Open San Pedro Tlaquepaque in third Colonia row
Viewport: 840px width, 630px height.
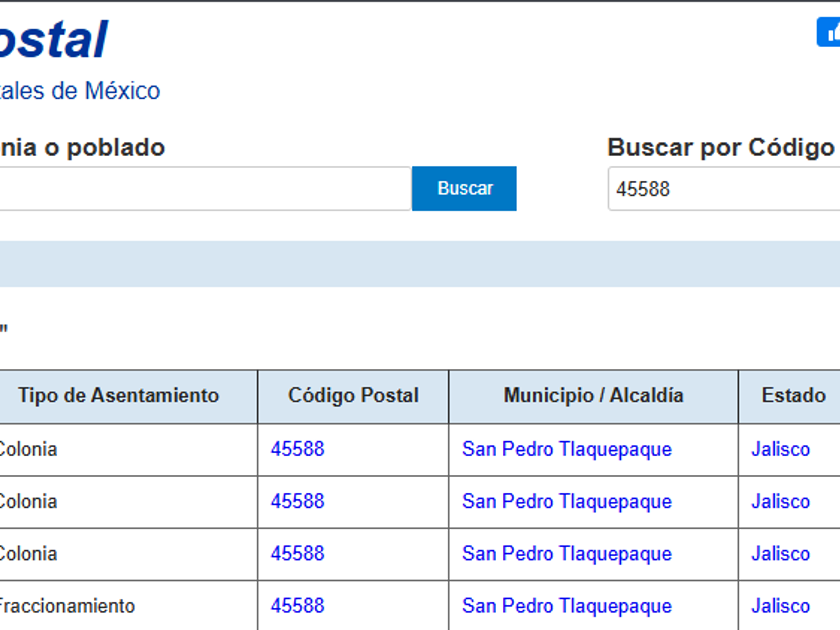tap(567, 554)
